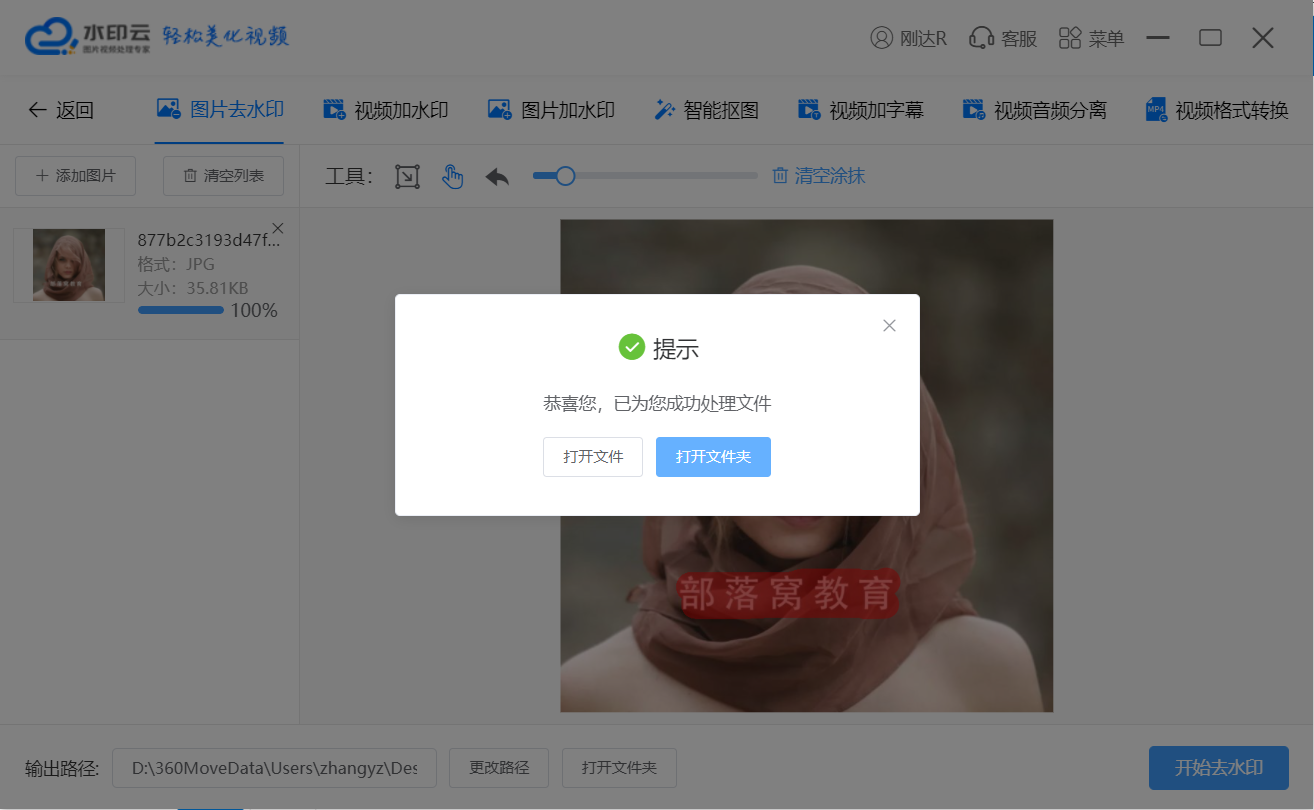
Task: Click the 水印云 cloud logo
Action: click(88, 37)
